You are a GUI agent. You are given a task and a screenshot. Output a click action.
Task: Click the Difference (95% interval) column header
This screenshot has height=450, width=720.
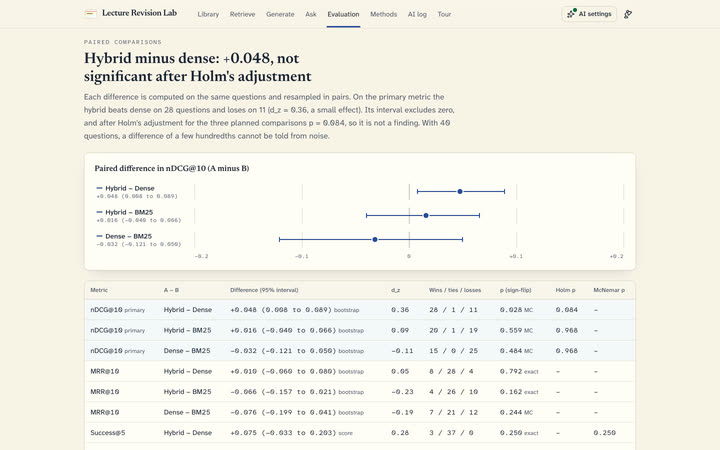[x=264, y=290]
